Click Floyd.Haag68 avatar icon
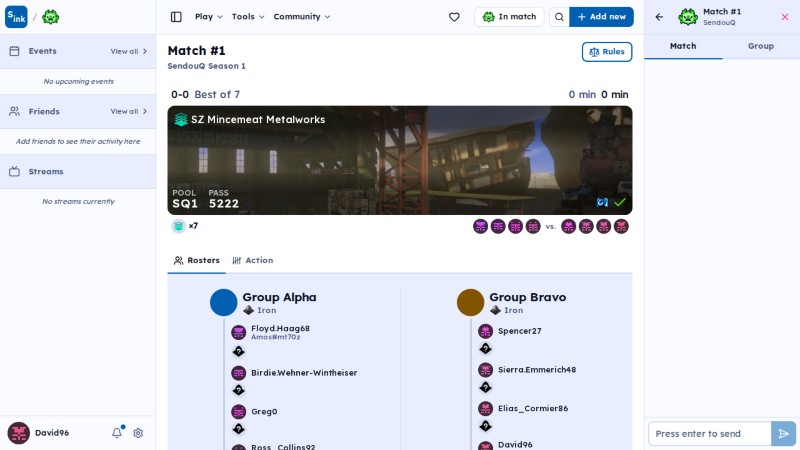The width and height of the screenshot is (800, 450). 238,332
